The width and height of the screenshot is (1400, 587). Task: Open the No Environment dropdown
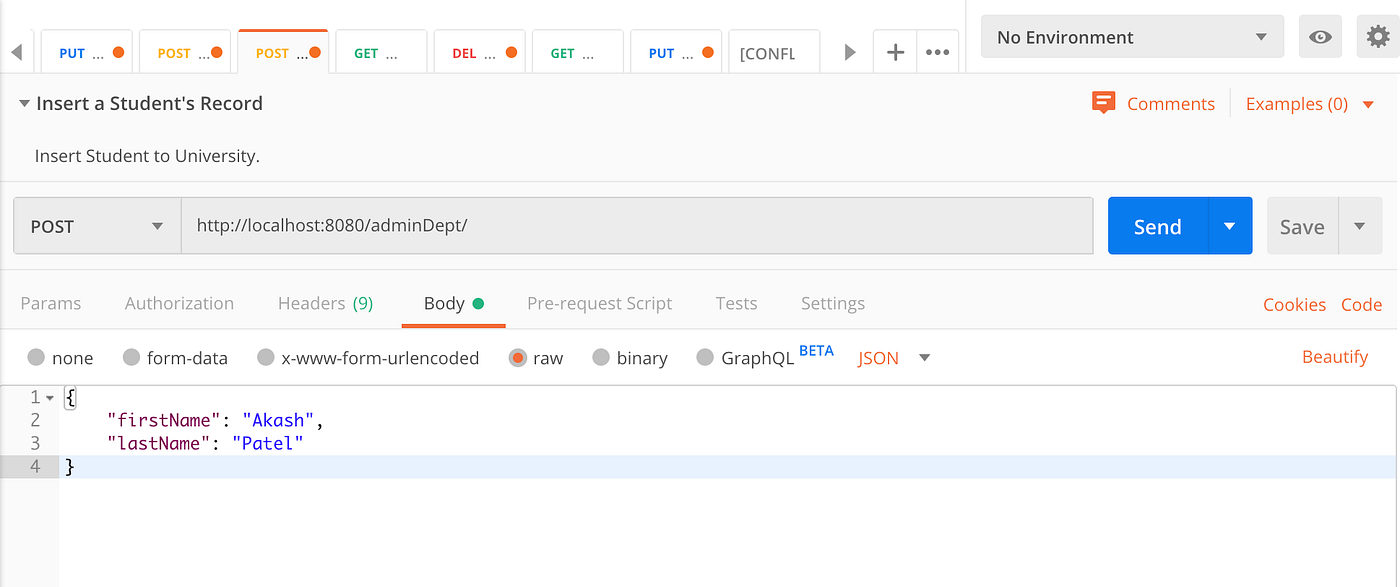(x=1131, y=36)
